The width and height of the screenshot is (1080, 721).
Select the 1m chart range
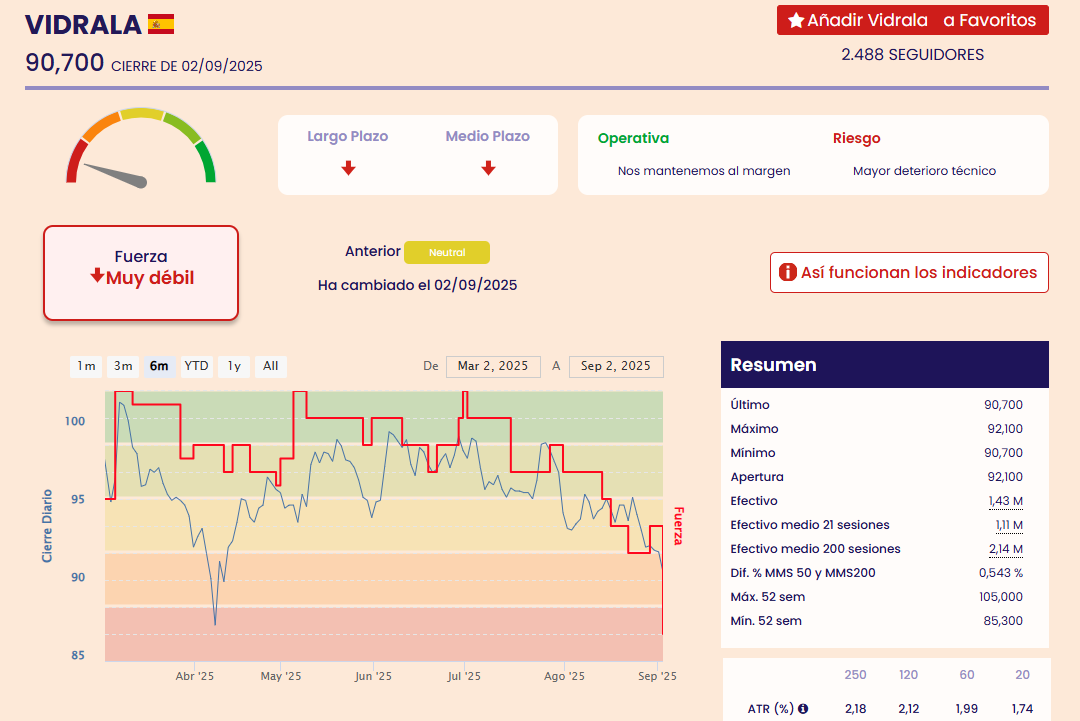click(86, 366)
